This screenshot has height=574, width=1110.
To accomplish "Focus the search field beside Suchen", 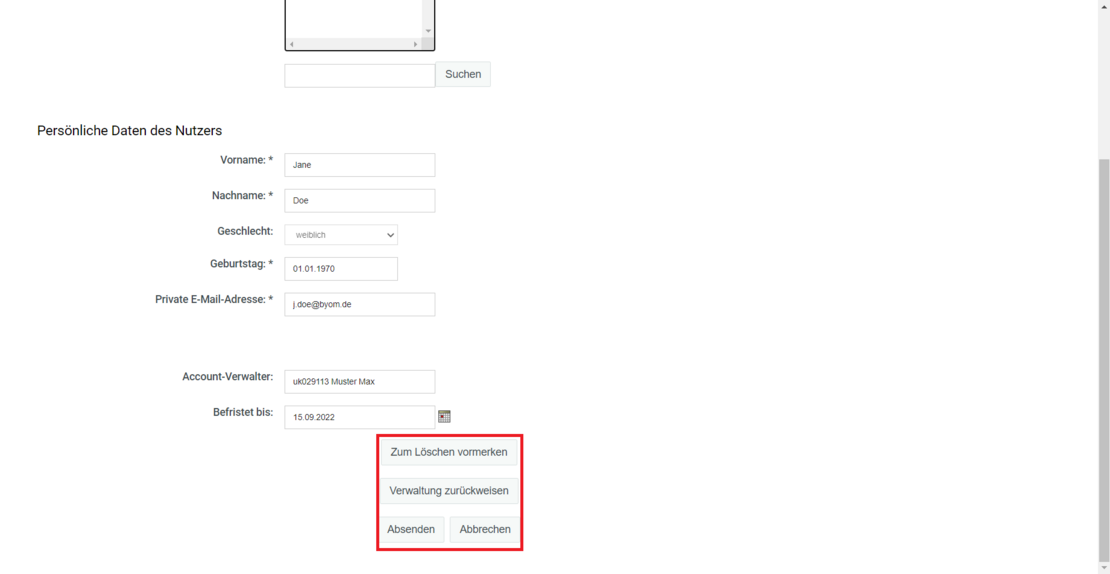I will tap(359, 75).
